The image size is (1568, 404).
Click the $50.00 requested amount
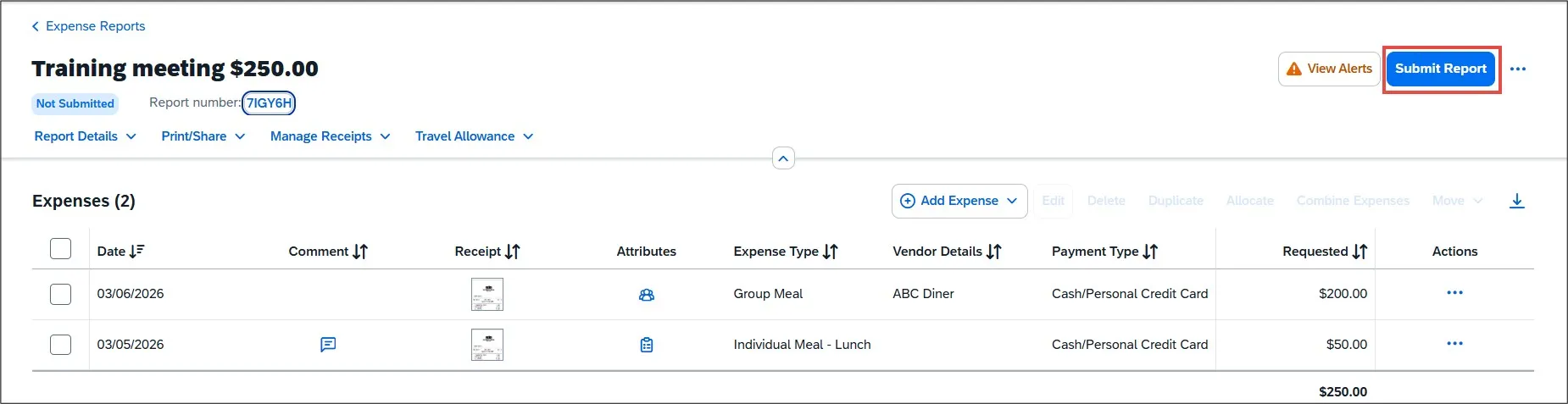coord(1347,345)
